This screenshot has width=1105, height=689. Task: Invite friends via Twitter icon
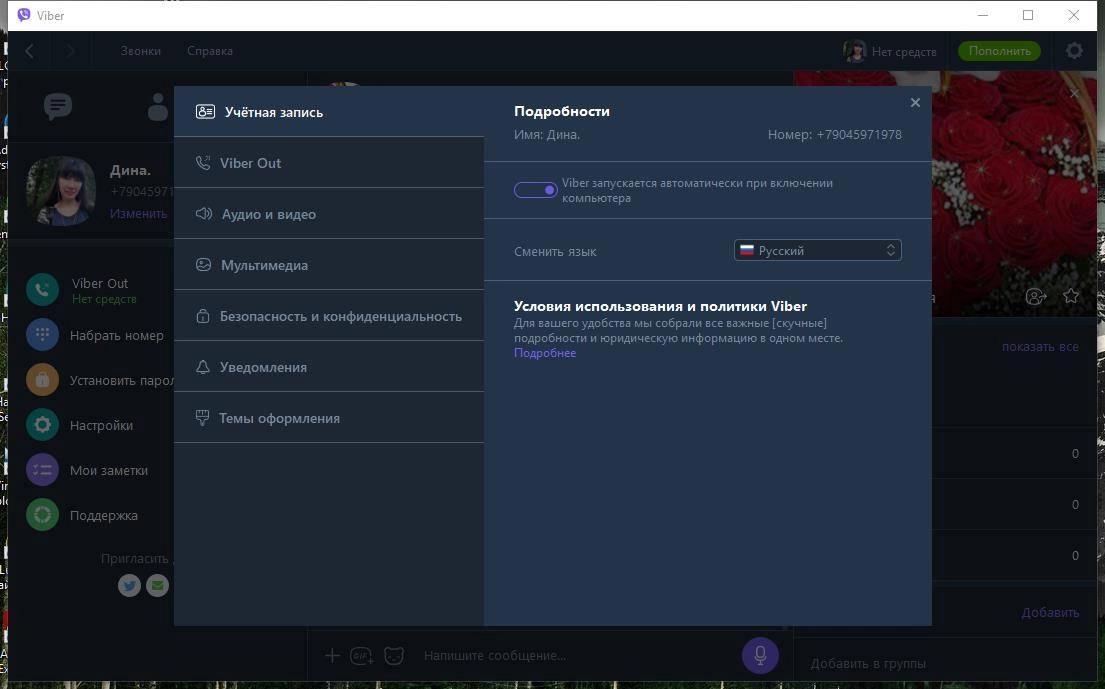129,585
